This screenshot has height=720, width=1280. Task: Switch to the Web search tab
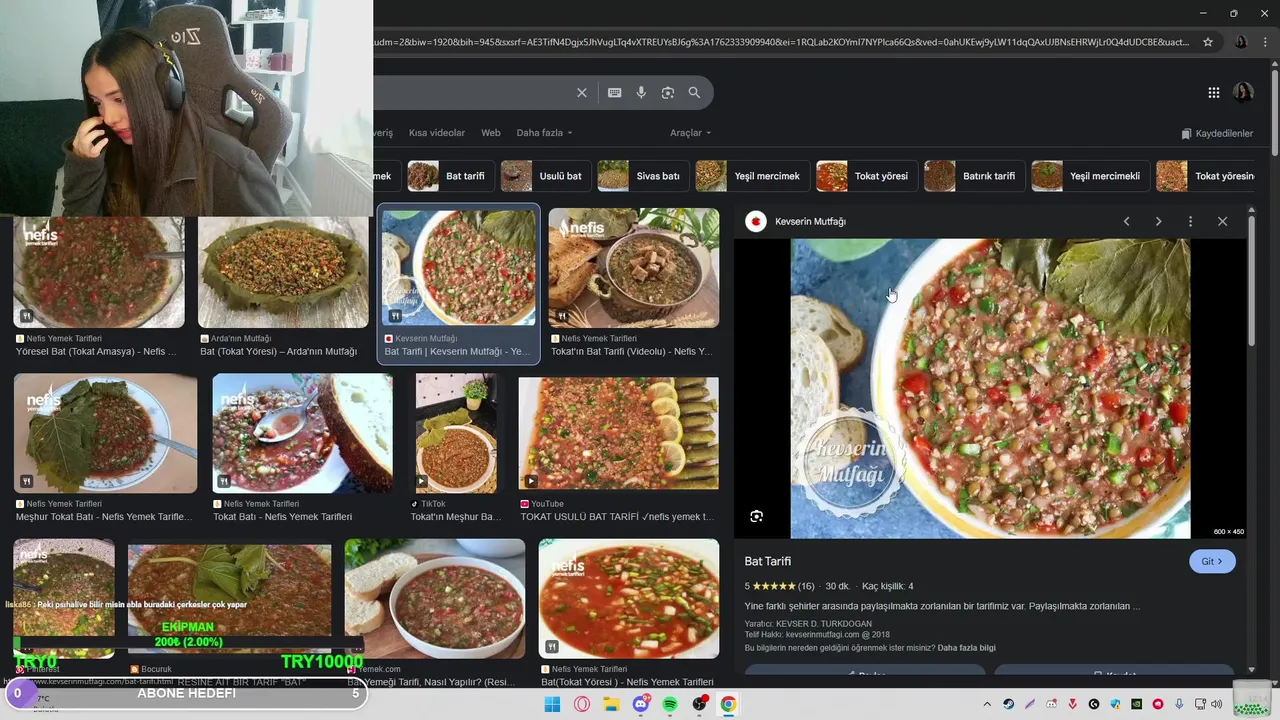[x=491, y=133]
